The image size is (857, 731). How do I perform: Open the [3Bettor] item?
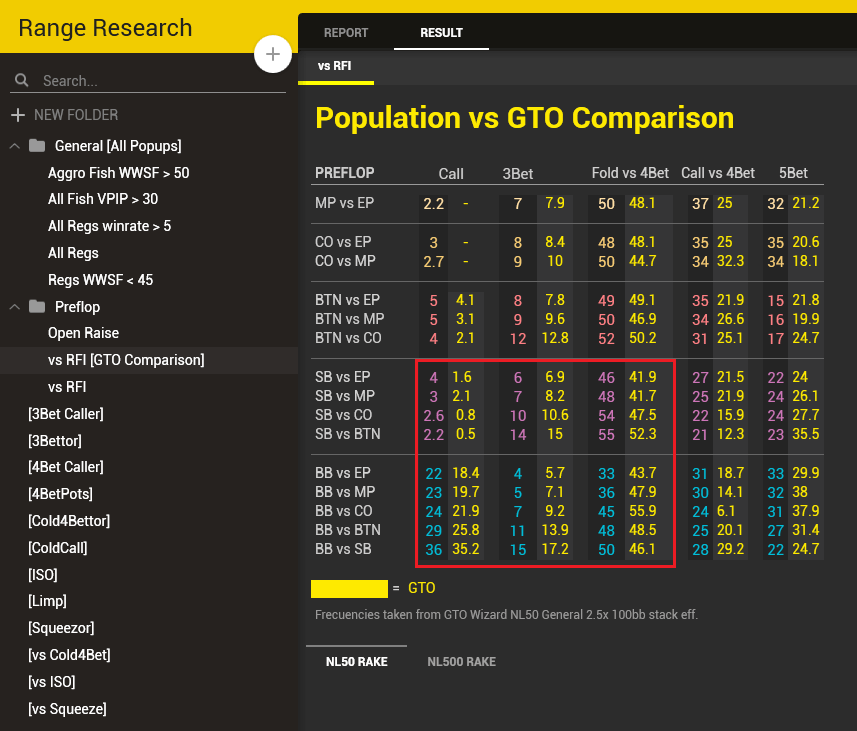click(x=55, y=441)
